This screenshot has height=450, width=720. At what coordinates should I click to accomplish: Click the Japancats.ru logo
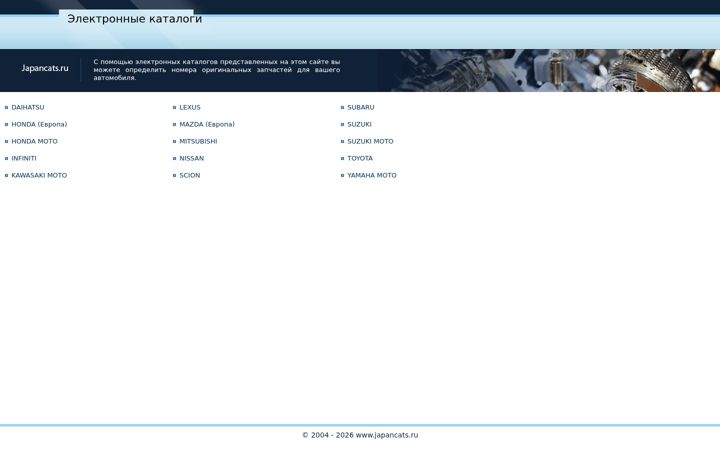click(x=45, y=68)
